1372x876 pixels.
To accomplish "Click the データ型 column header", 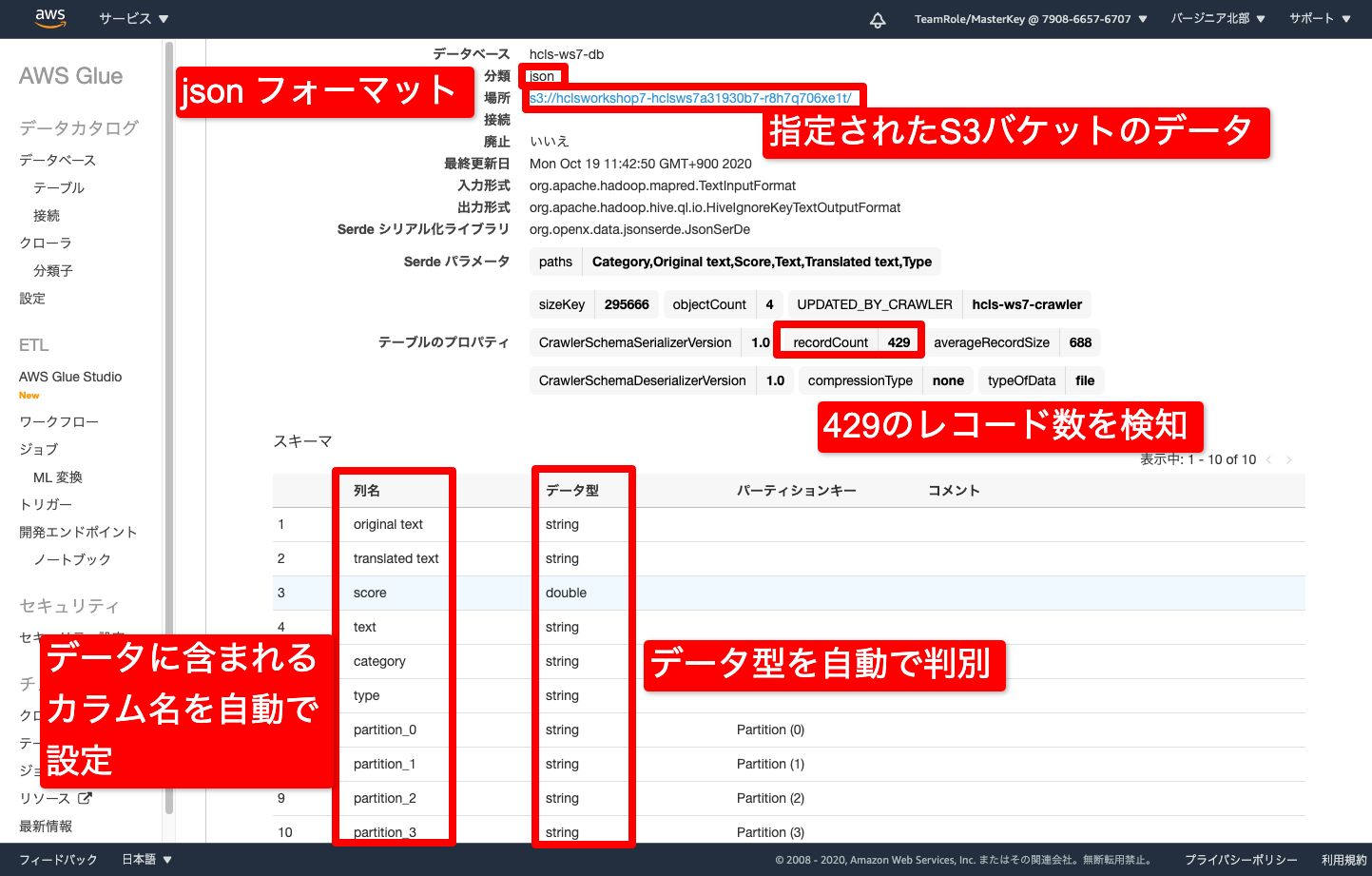I will tap(572, 490).
